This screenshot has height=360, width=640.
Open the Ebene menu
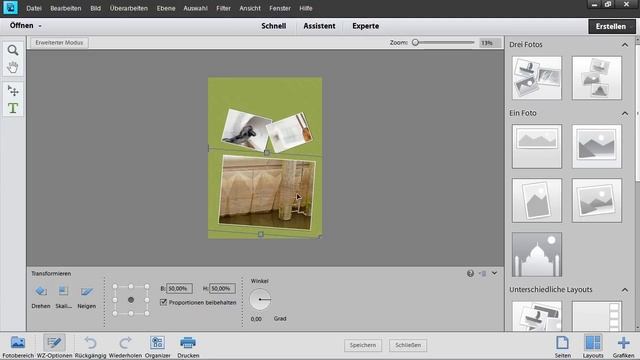[166, 8]
